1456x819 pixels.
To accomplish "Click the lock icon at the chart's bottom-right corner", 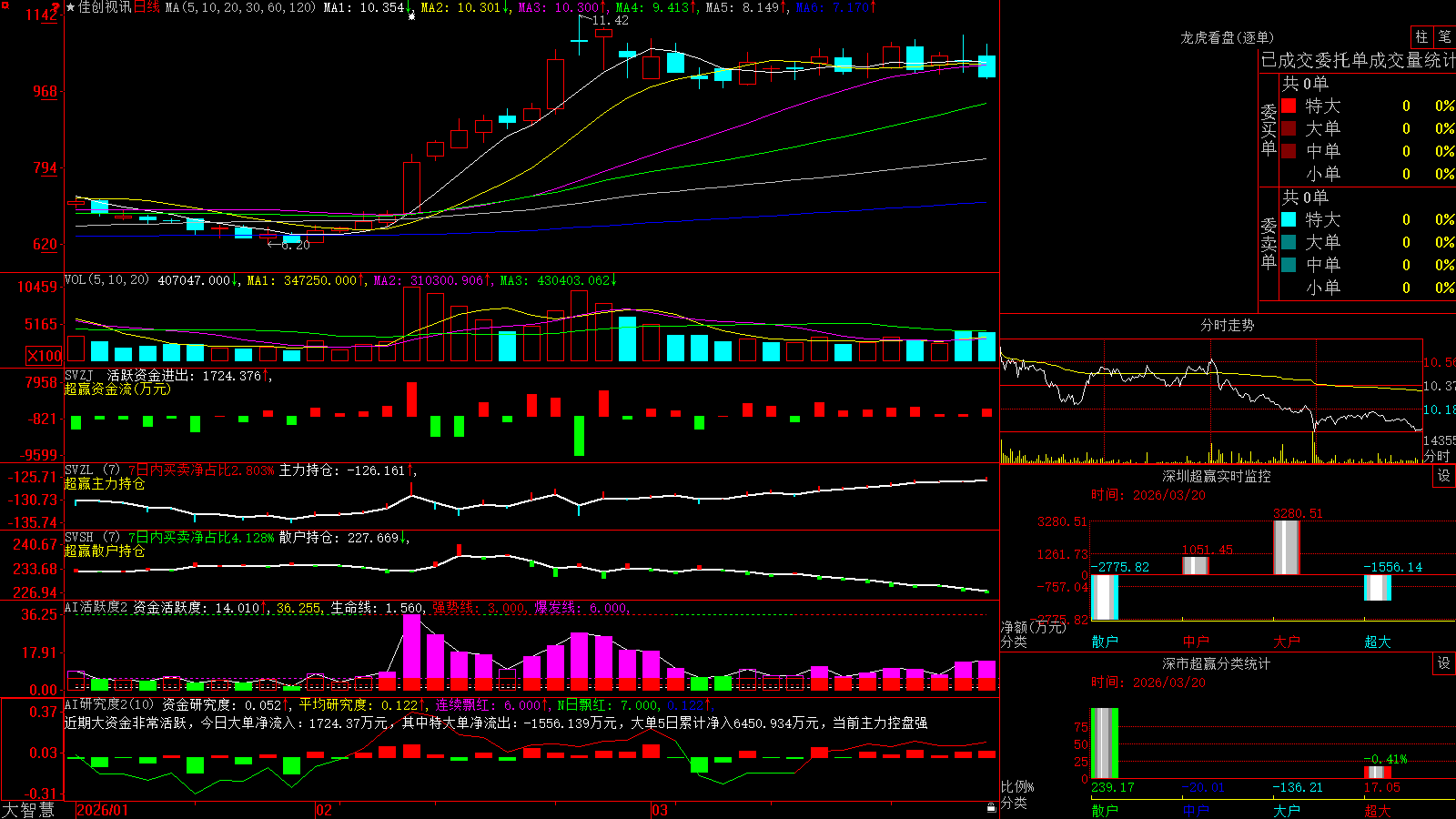I will (991, 808).
